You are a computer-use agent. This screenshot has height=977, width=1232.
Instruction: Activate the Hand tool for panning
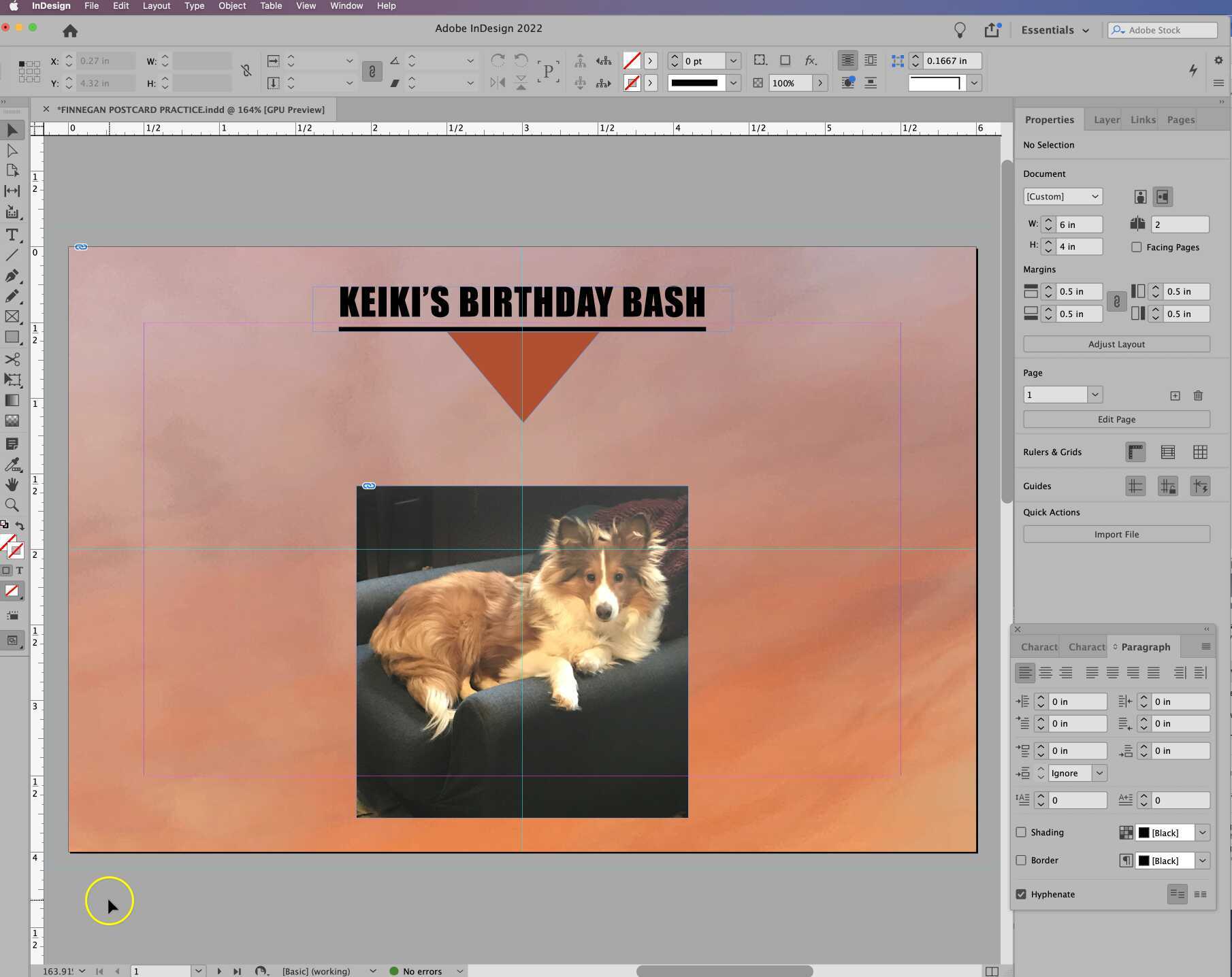[x=12, y=484]
